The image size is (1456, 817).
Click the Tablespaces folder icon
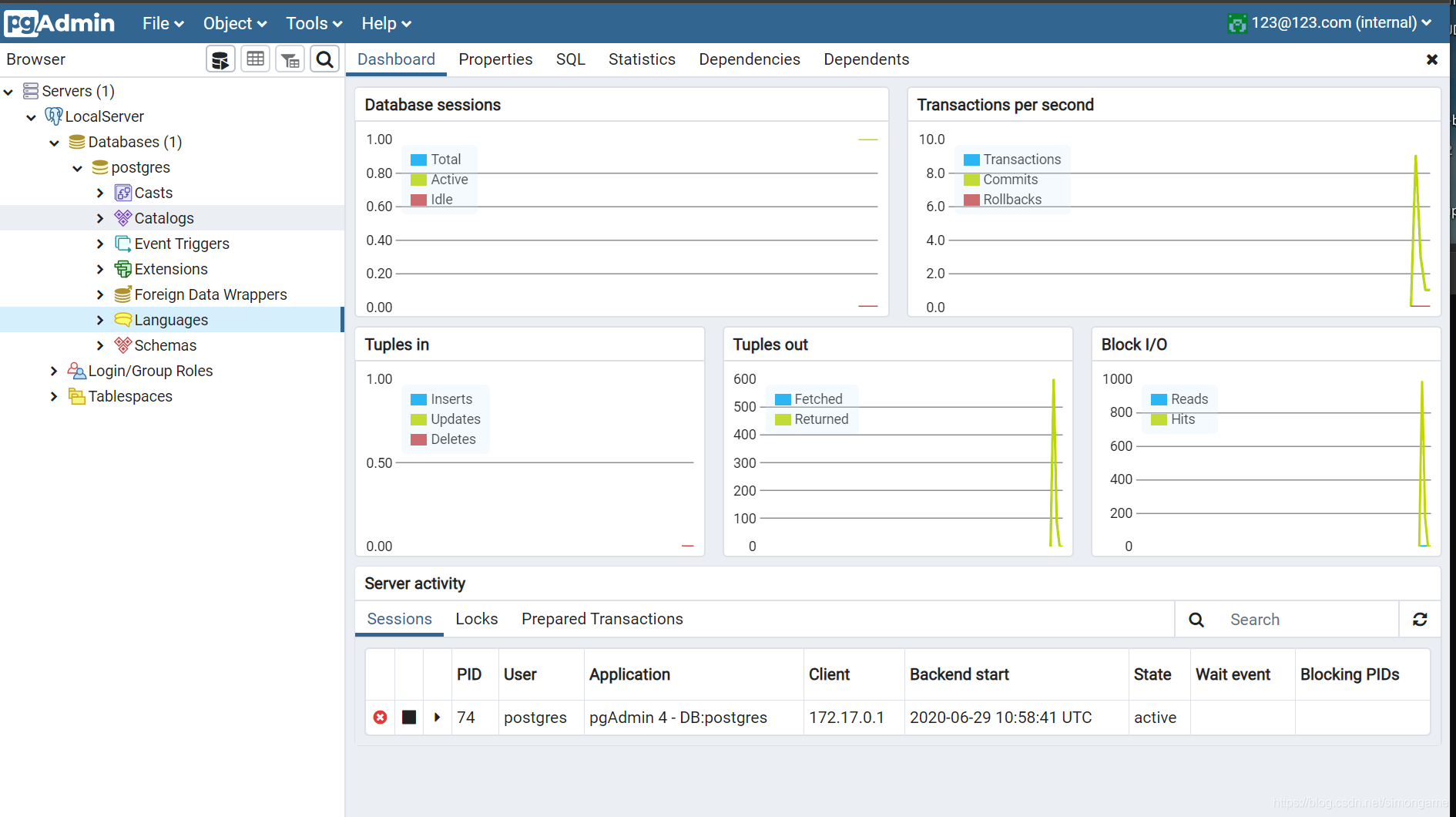tap(77, 396)
